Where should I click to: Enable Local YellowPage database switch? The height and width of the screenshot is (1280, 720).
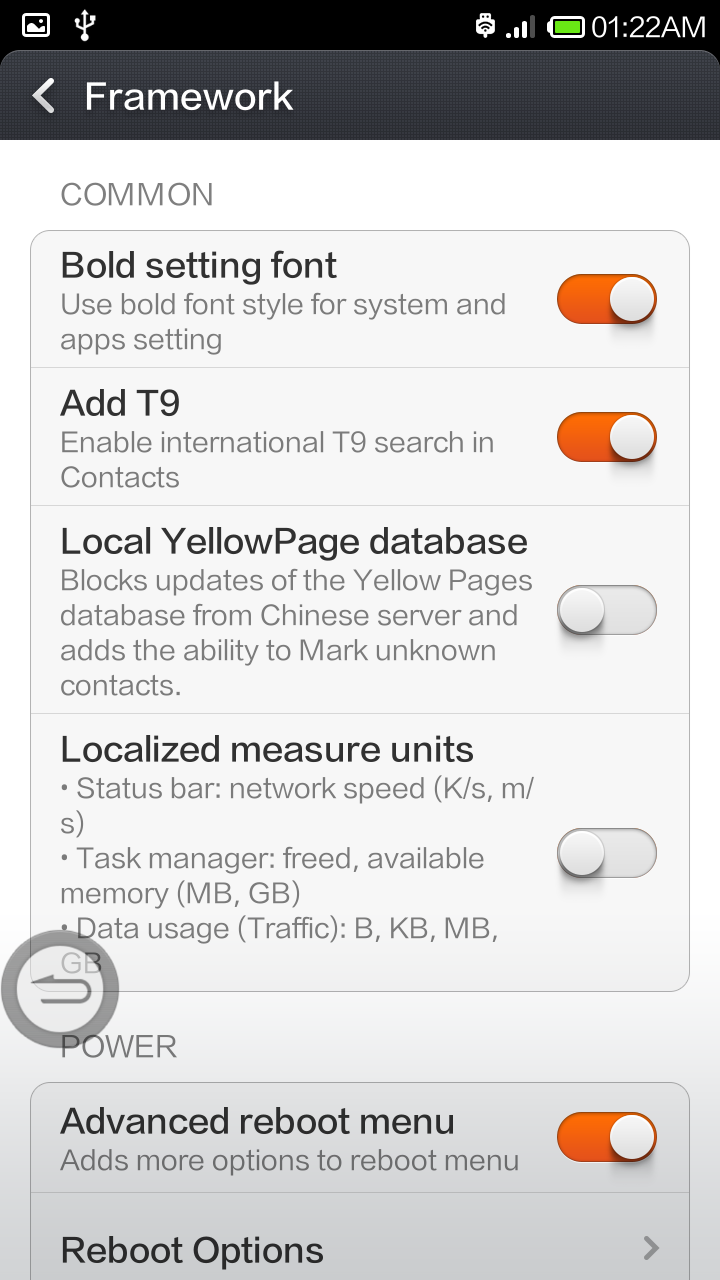(606, 610)
